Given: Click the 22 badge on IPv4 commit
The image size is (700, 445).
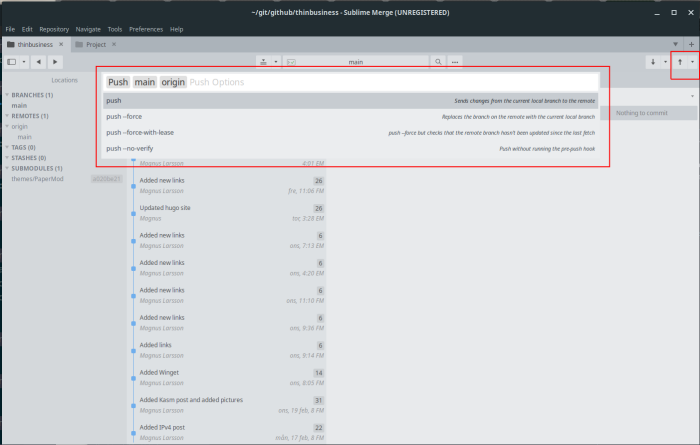Looking at the screenshot, I should [x=318, y=428].
